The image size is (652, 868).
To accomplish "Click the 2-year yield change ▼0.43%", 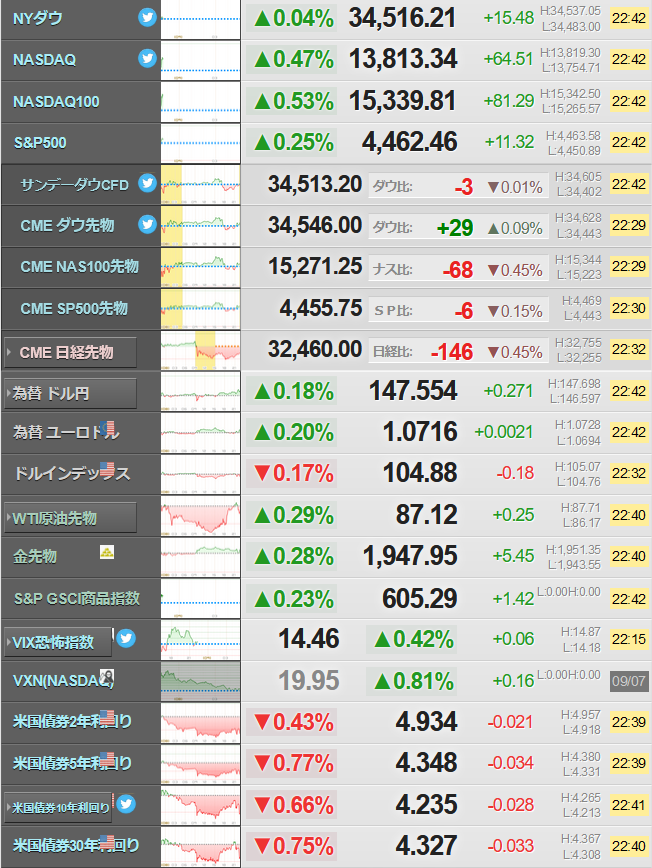I will (294, 722).
